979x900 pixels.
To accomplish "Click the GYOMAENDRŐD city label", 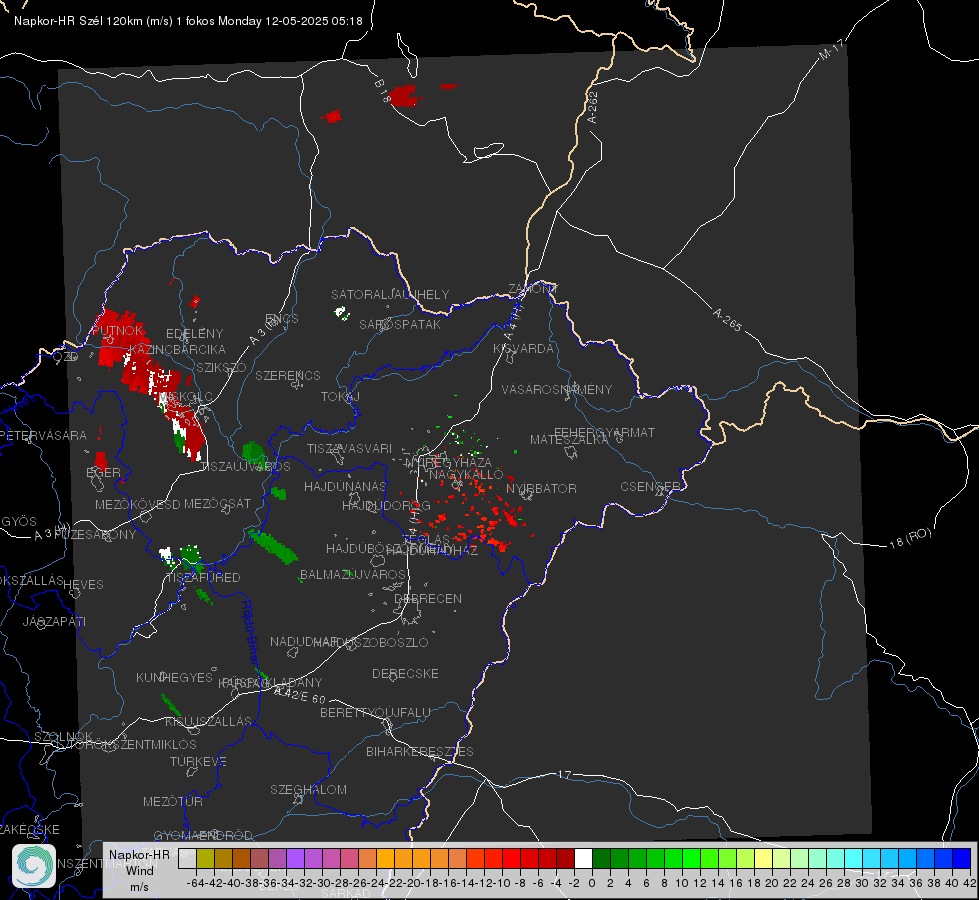I will coord(203,835).
